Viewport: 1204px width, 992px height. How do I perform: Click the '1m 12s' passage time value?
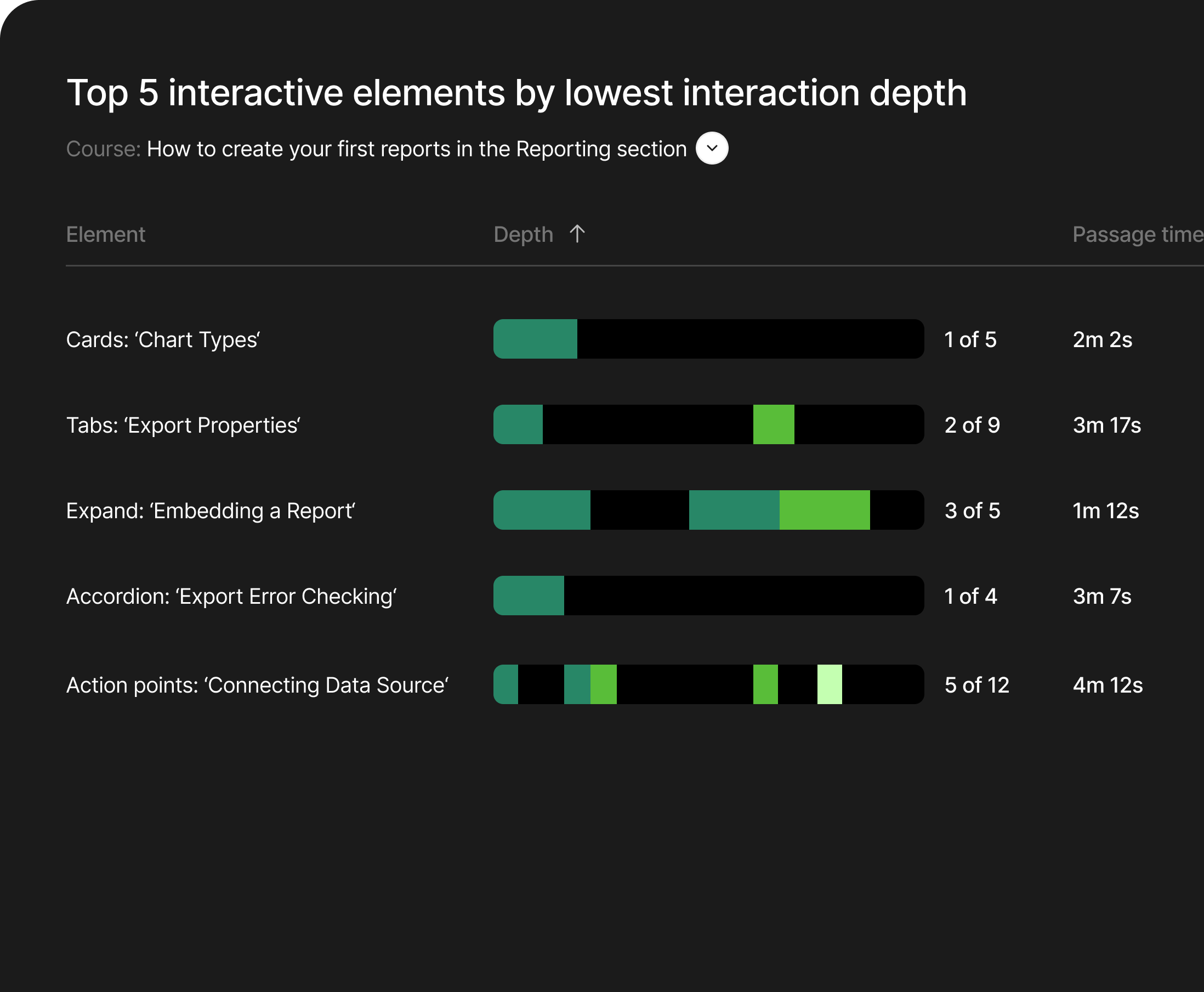(1105, 511)
